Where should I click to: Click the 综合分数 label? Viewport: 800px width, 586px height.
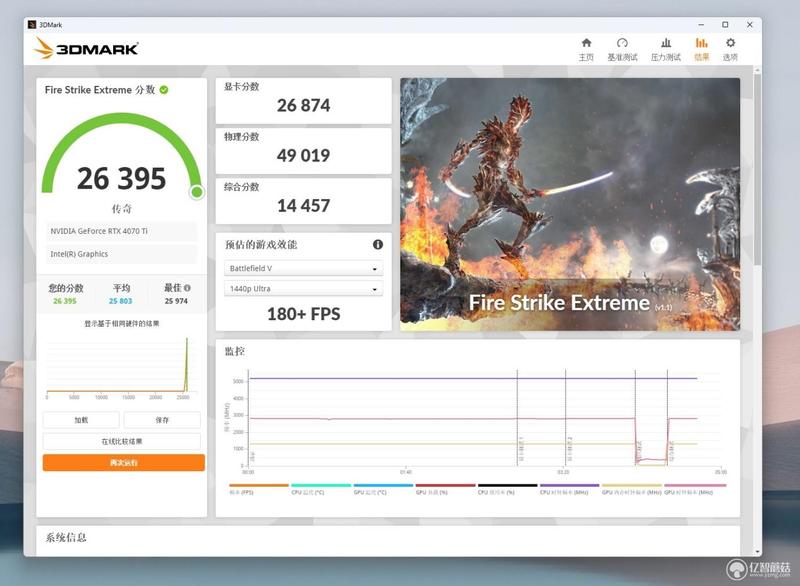pyautogui.click(x=242, y=187)
